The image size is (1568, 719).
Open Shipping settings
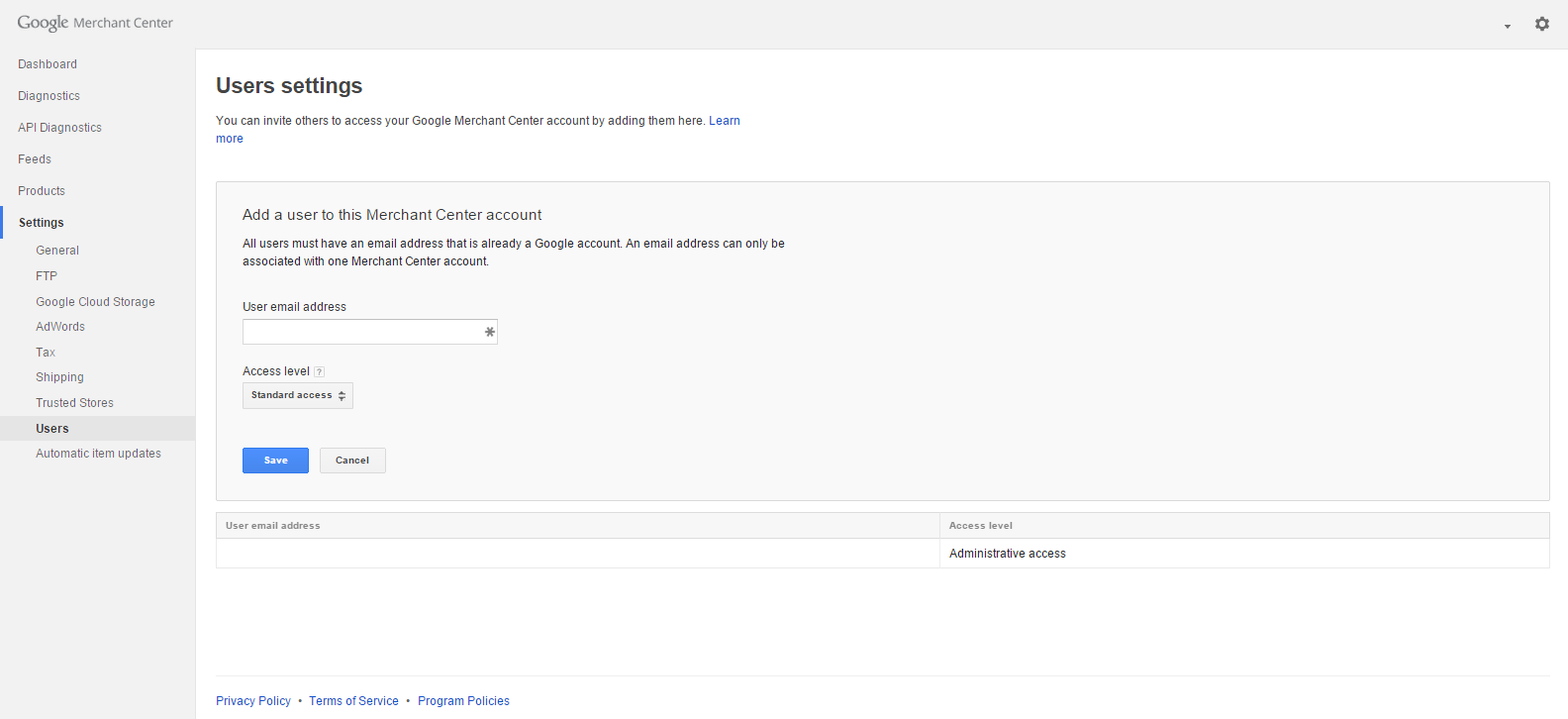pyautogui.click(x=59, y=377)
